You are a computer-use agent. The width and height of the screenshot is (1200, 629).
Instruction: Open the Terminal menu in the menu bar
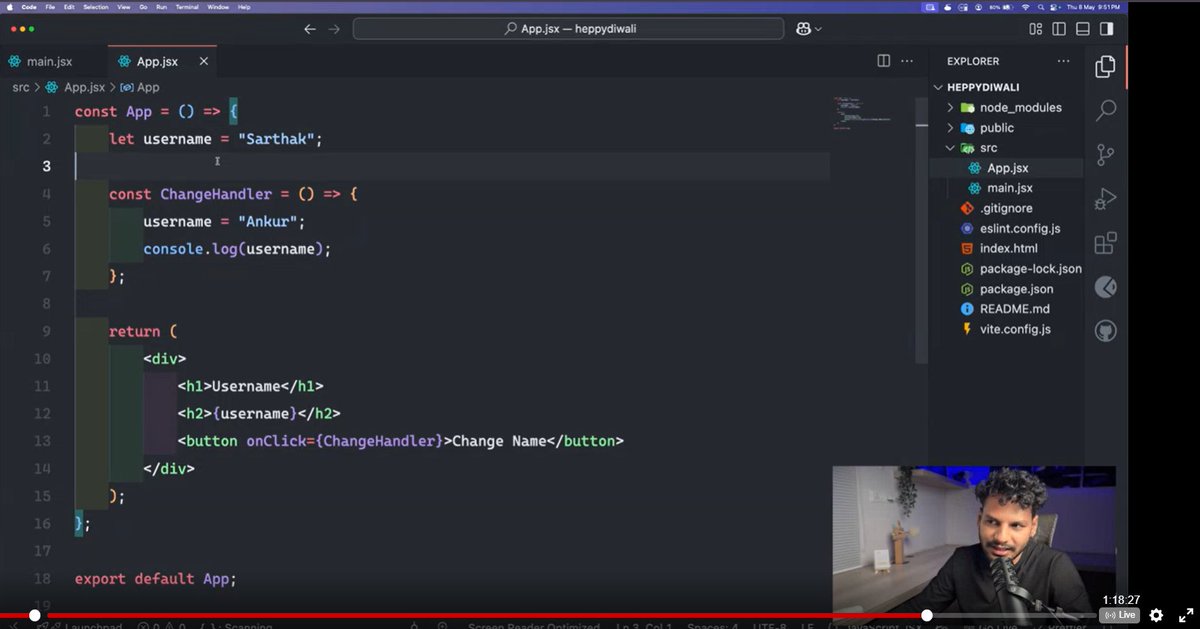tap(187, 6)
